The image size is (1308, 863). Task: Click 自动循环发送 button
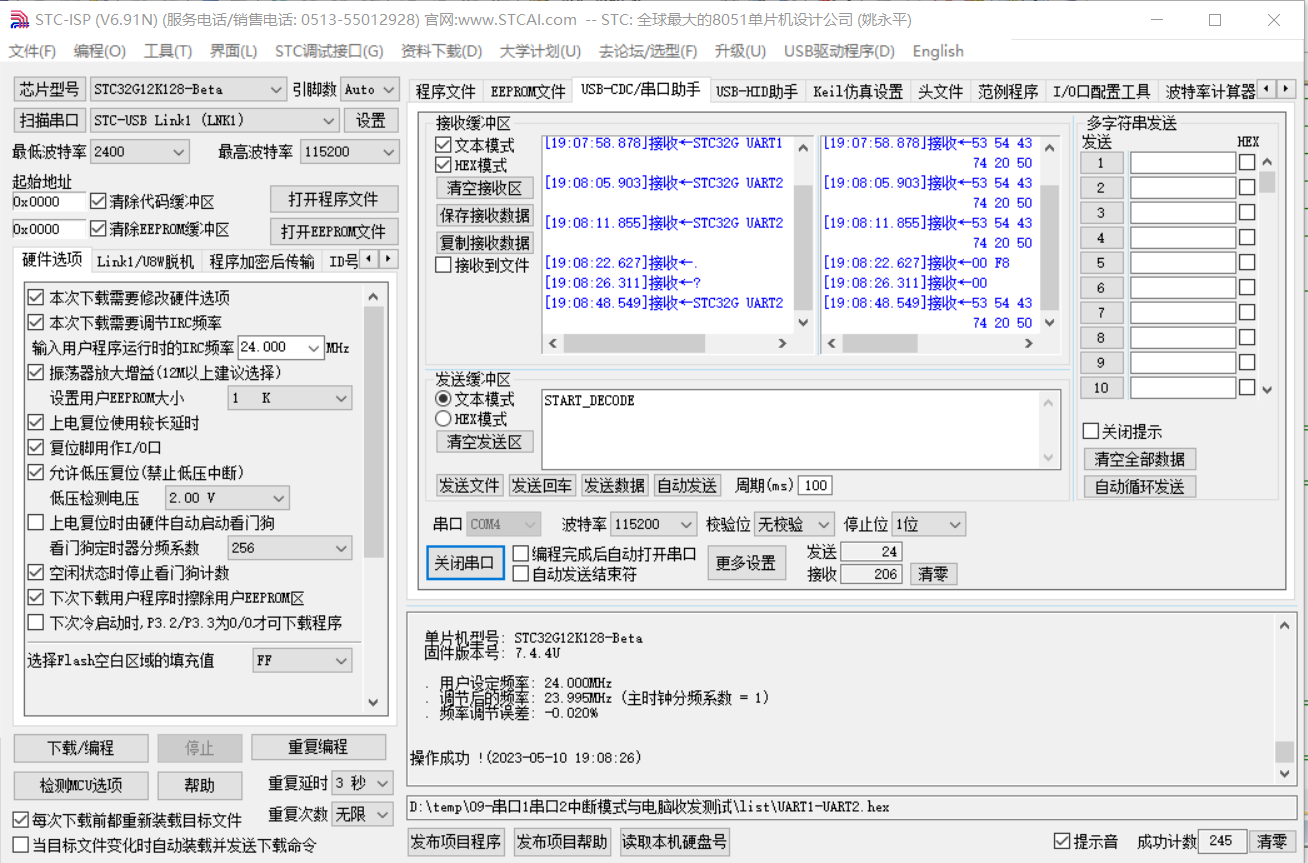tap(1140, 487)
